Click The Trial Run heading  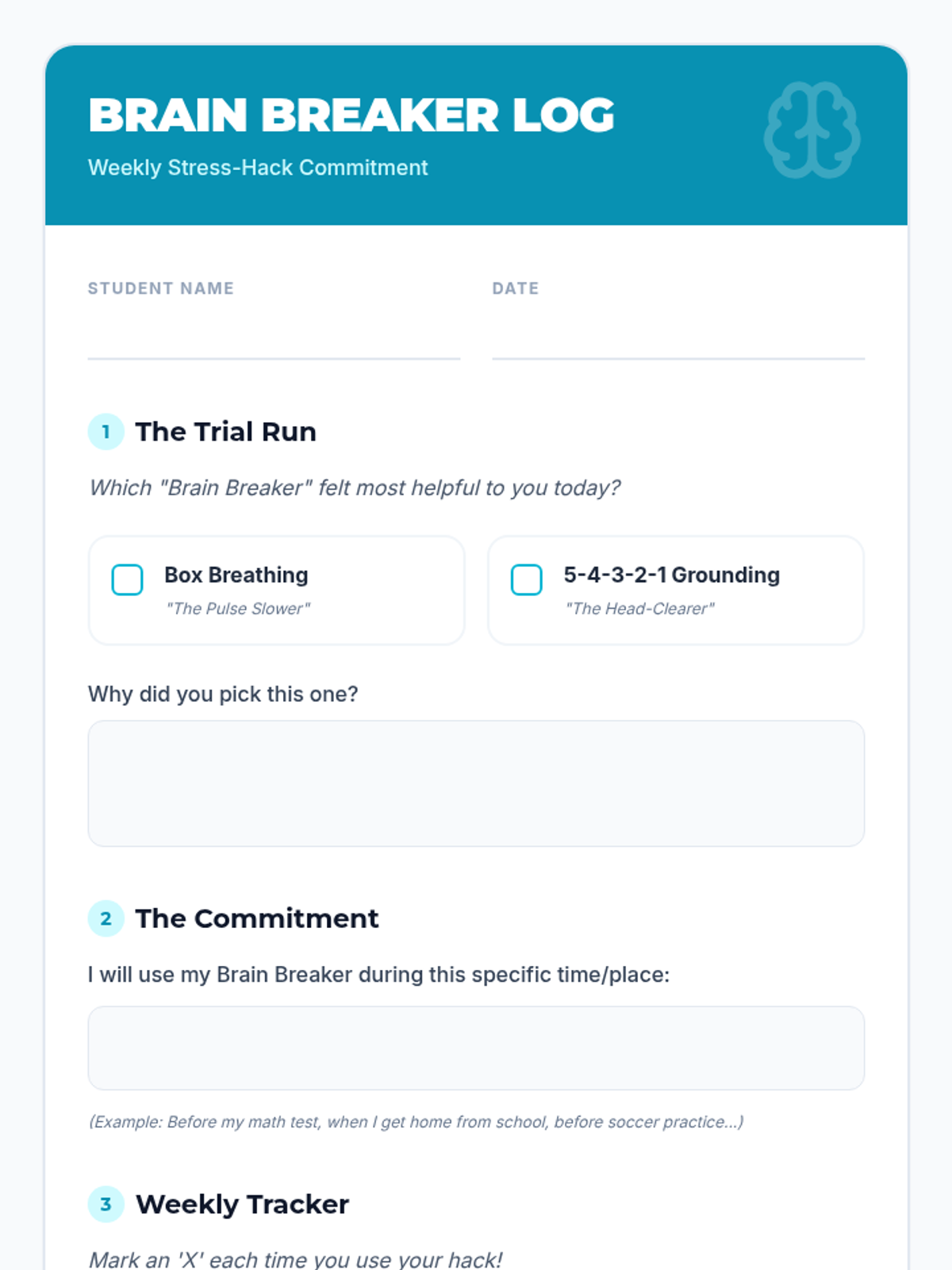click(x=226, y=432)
